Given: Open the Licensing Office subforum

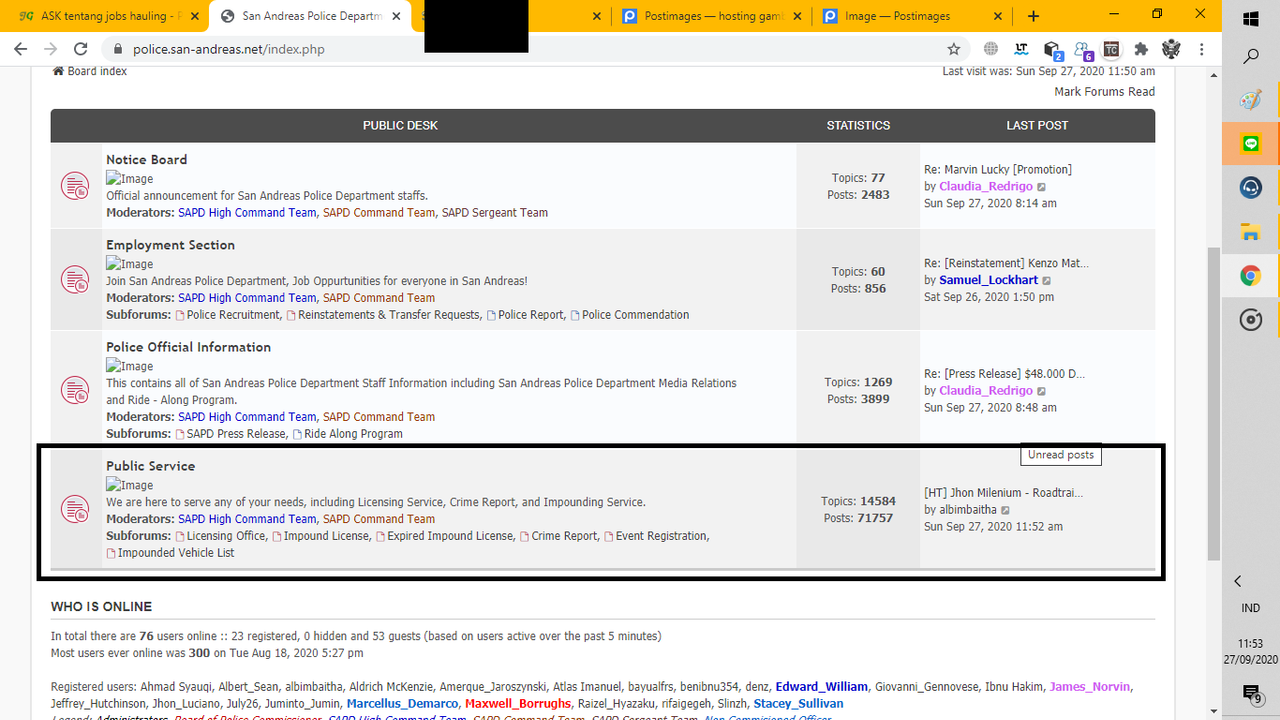Looking at the screenshot, I should click(226, 536).
